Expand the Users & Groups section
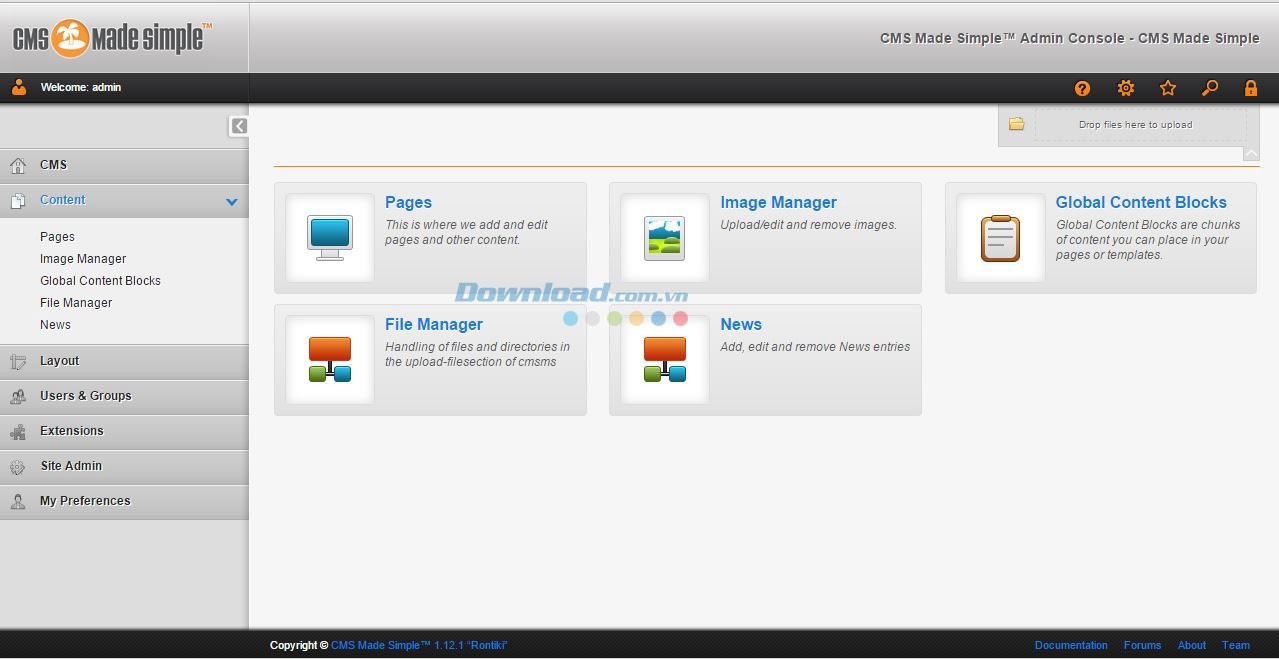 tap(85, 396)
